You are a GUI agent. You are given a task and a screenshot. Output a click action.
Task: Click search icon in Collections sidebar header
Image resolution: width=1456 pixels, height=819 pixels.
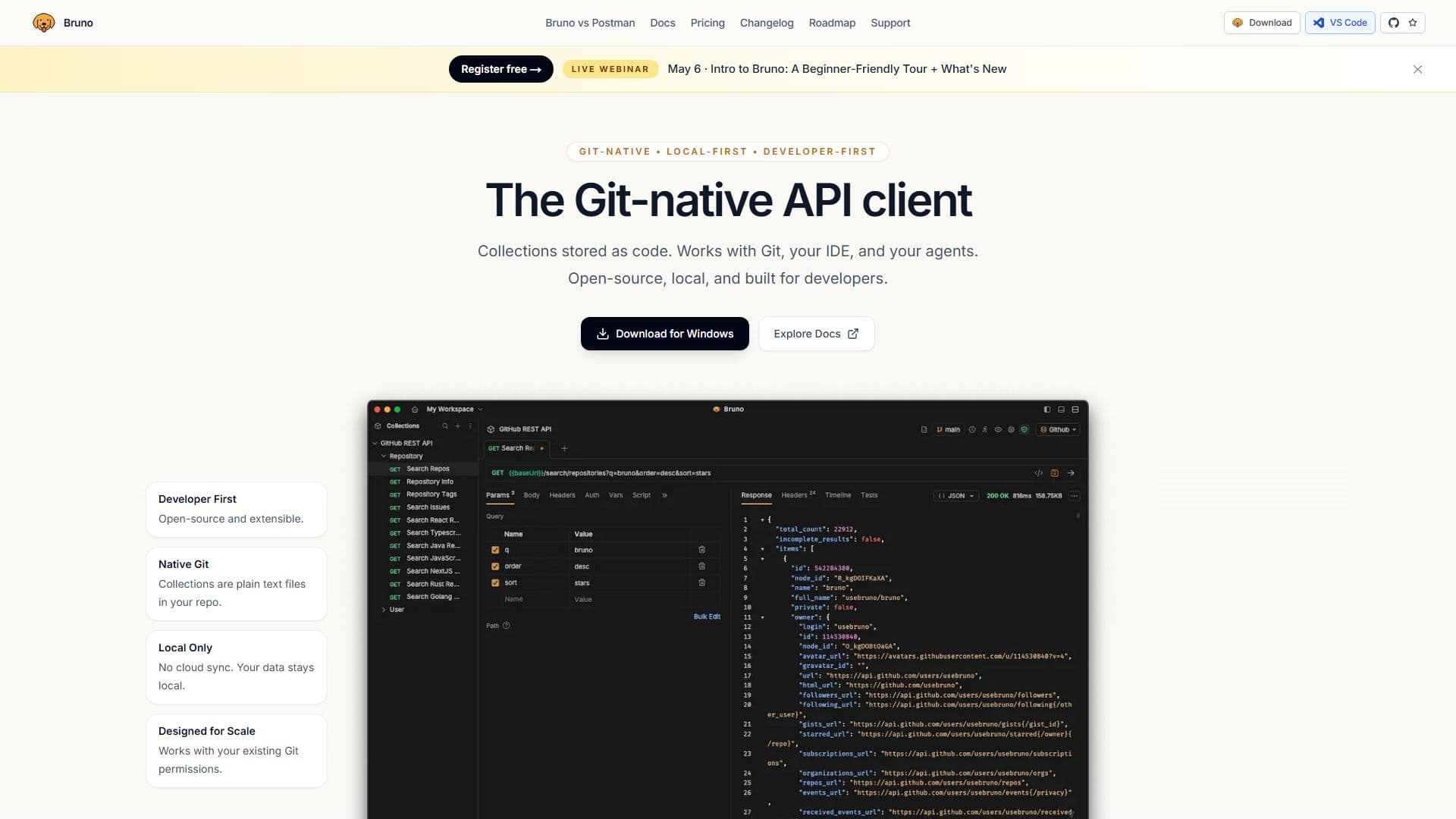[x=445, y=426]
